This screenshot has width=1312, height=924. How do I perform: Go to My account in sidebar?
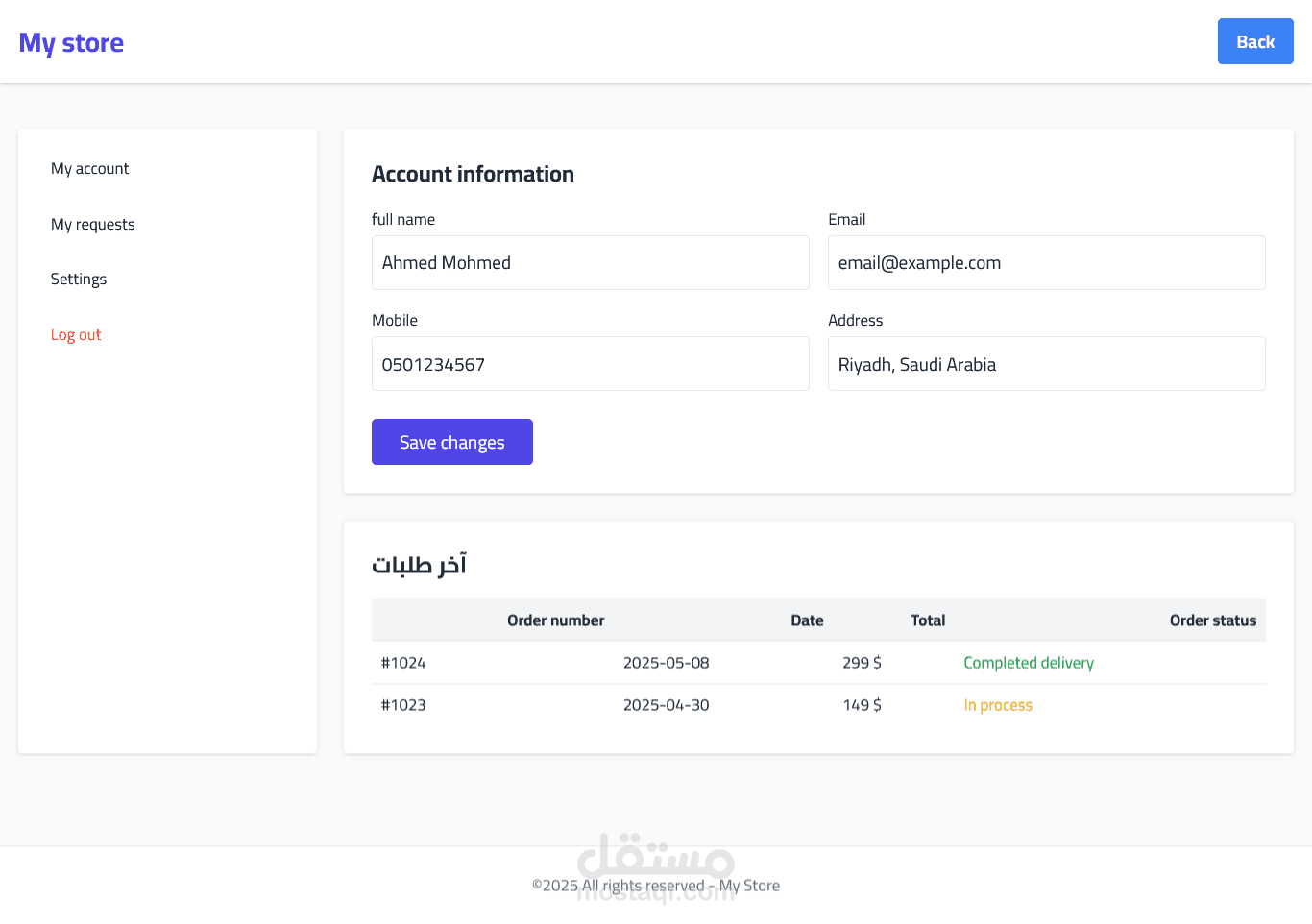click(89, 168)
